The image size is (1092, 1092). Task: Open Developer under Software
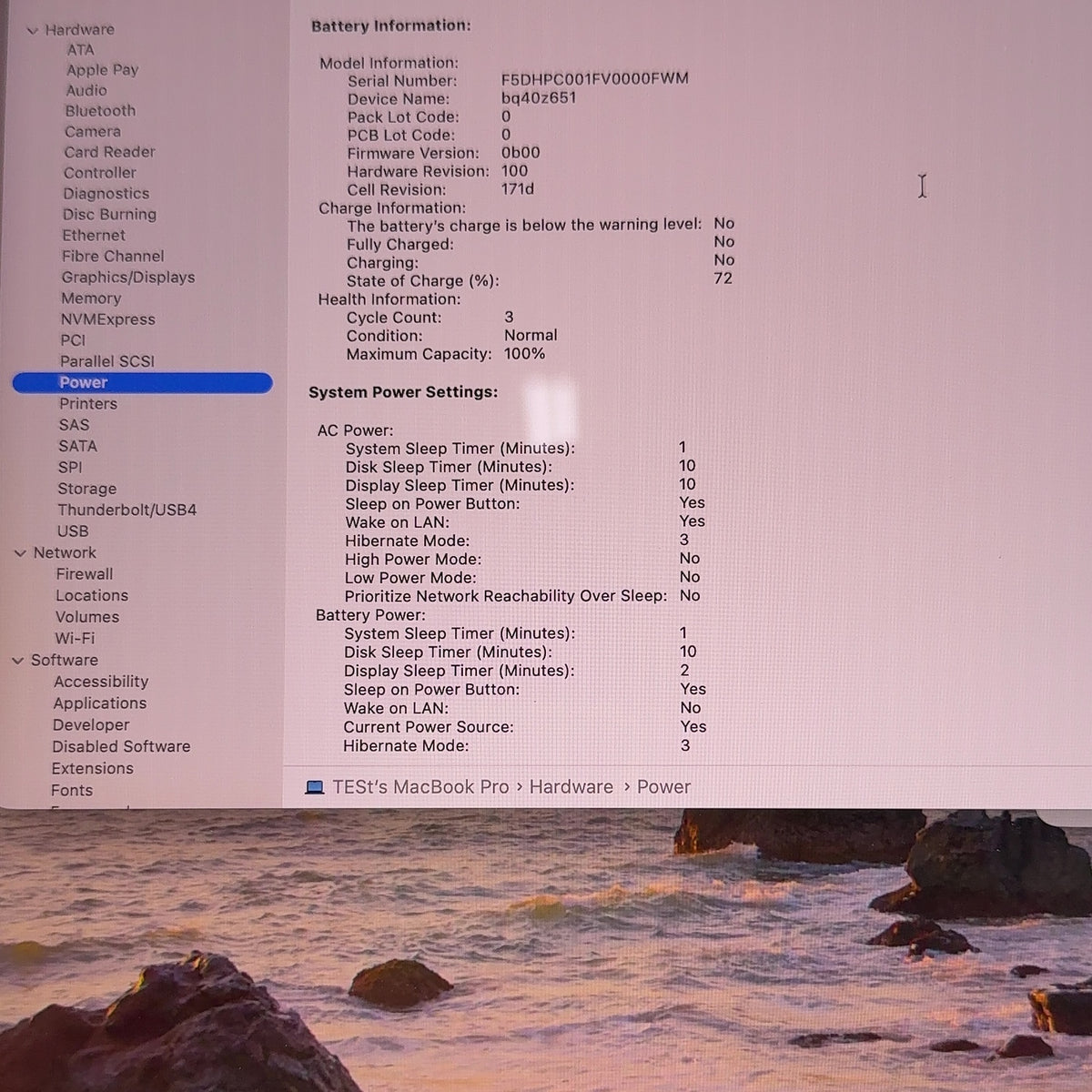[x=91, y=725]
